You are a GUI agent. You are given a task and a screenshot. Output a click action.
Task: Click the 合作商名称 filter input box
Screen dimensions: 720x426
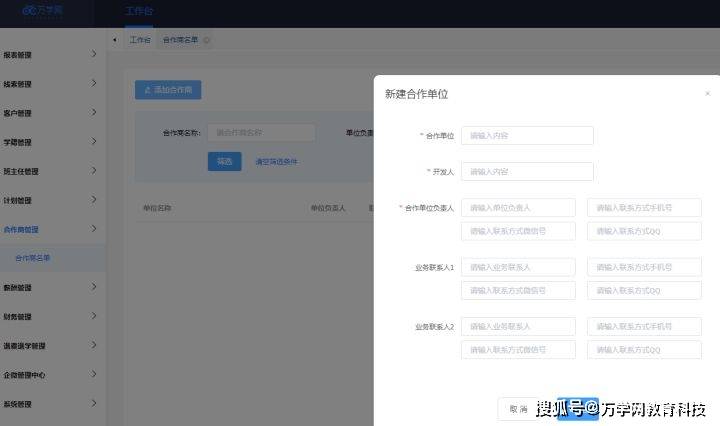click(x=261, y=132)
